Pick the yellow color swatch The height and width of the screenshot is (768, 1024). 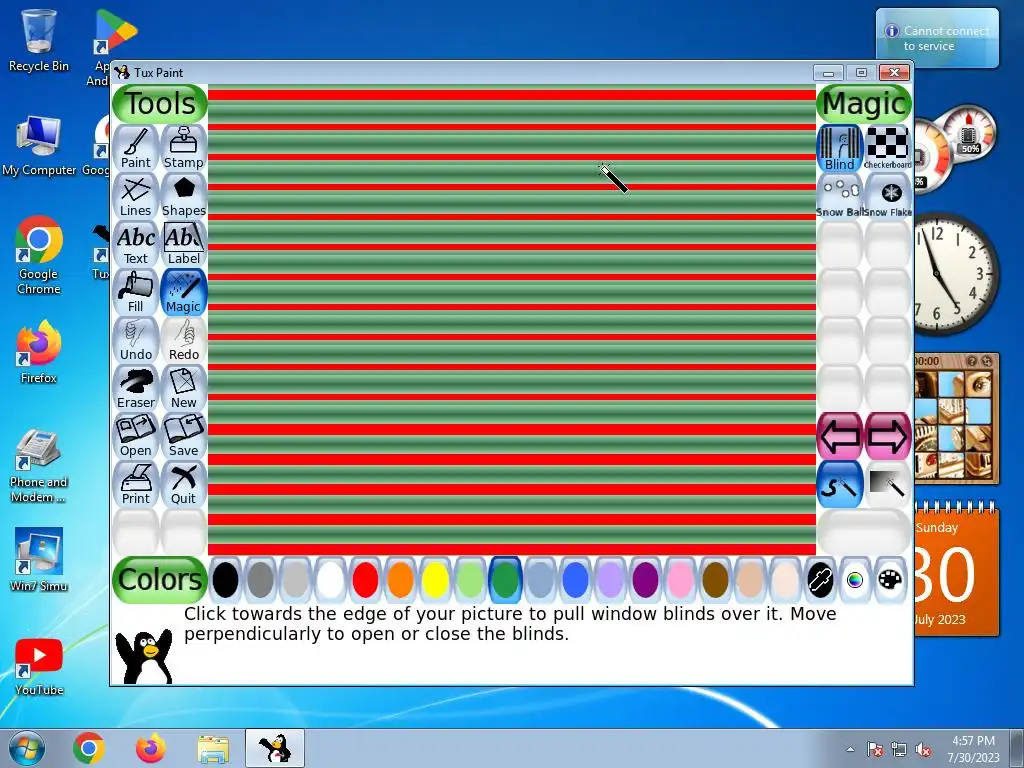pyautogui.click(x=436, y=579)
